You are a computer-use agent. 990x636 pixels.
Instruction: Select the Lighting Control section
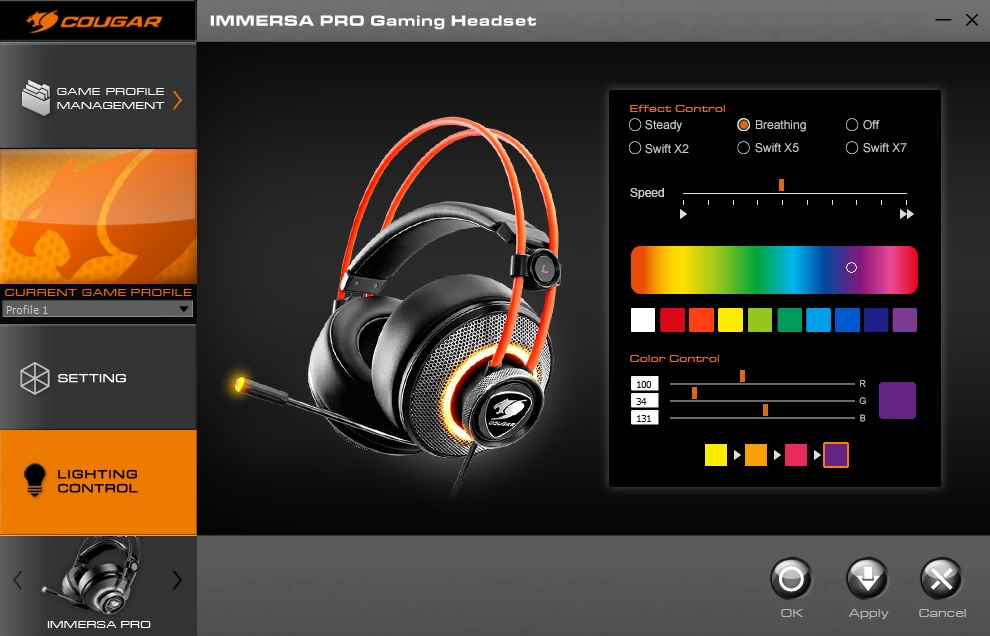[x=98, y=482]
